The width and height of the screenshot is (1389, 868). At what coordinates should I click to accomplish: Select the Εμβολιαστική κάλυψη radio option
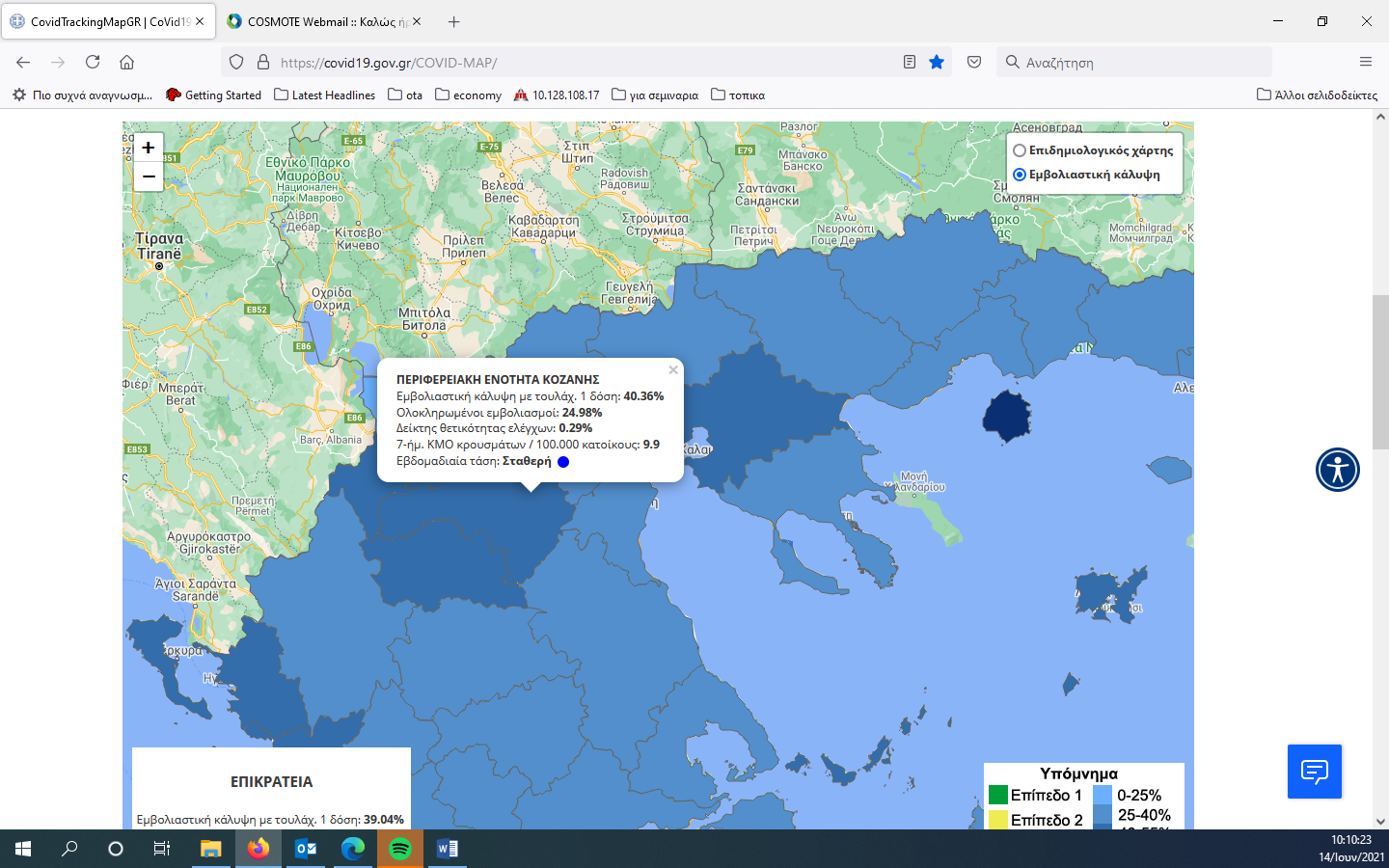1019,175
